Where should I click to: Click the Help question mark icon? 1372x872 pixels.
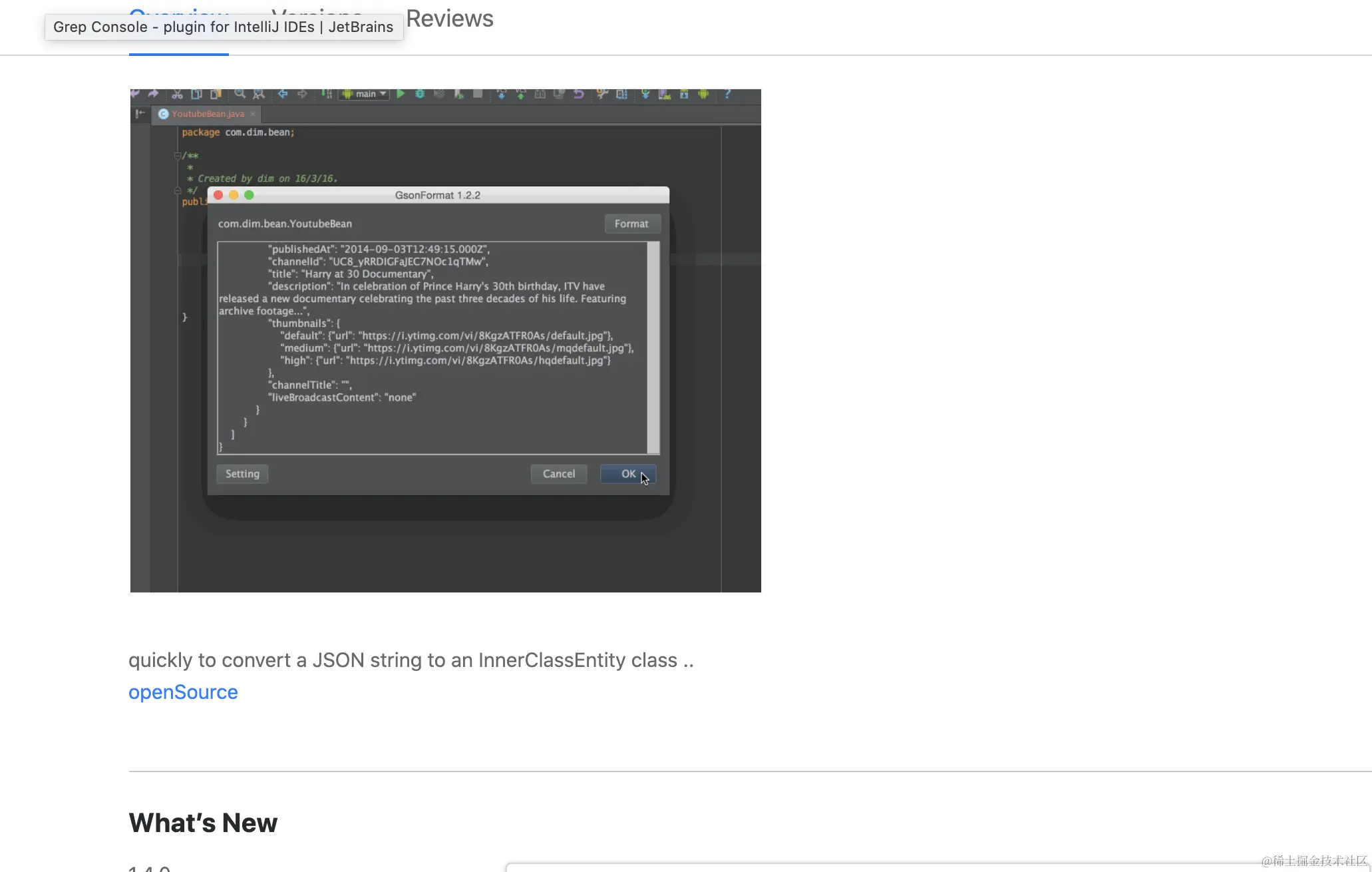point(727,94)
